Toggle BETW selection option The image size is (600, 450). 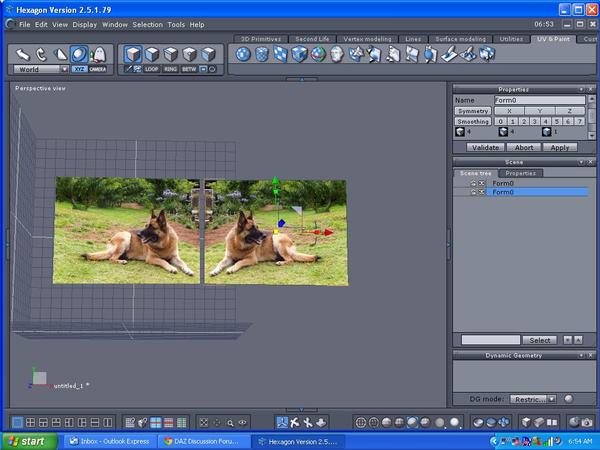coord(189,69)
